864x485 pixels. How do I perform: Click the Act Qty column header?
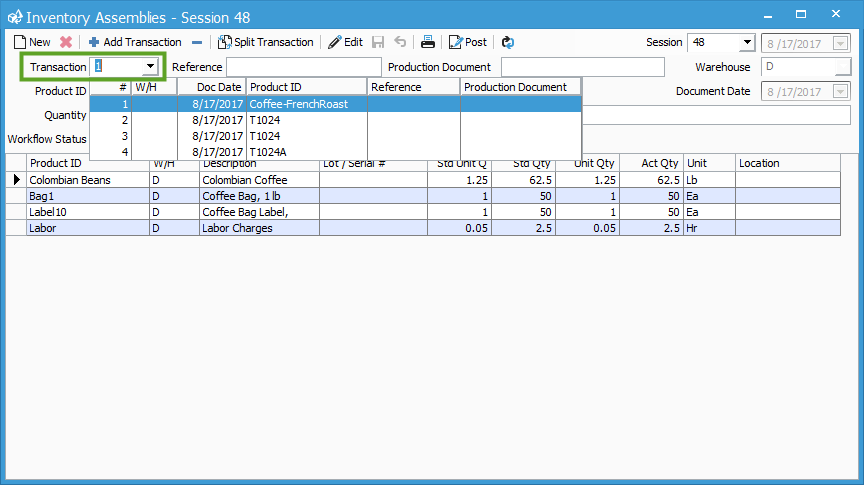pos(651,163)
